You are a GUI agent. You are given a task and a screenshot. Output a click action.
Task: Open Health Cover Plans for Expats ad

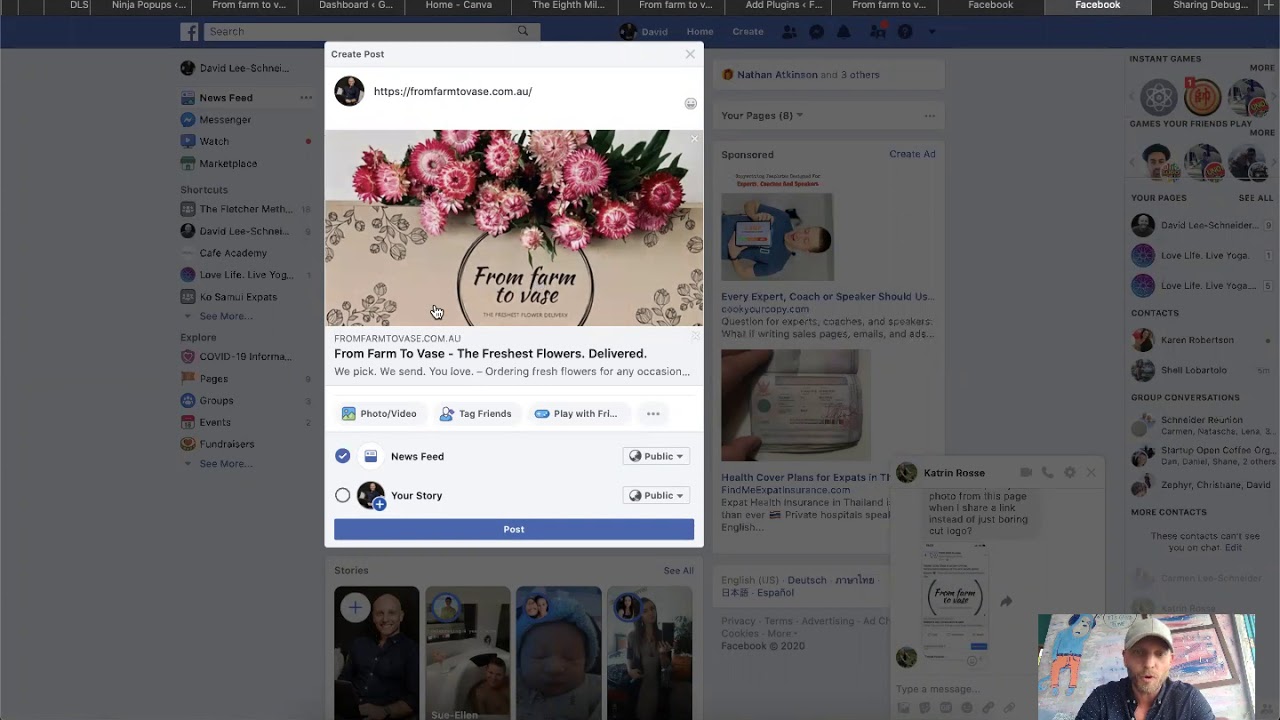(x=805, y=478)
